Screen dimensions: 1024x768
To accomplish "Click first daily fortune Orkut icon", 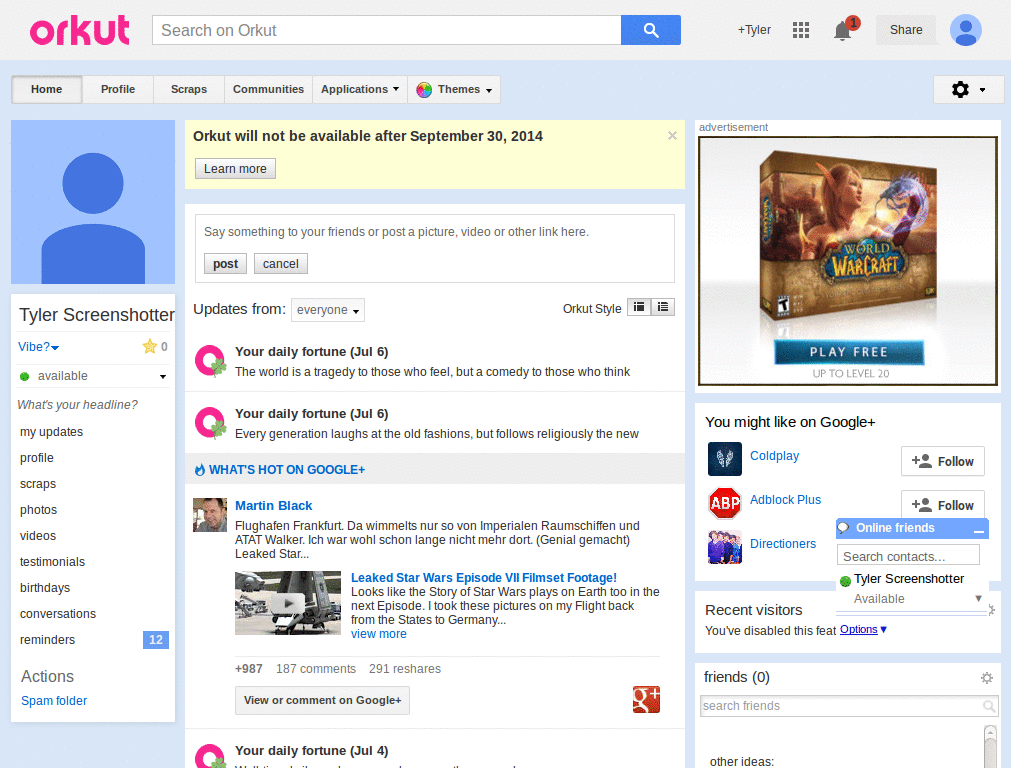I will (x=210, y=360).
